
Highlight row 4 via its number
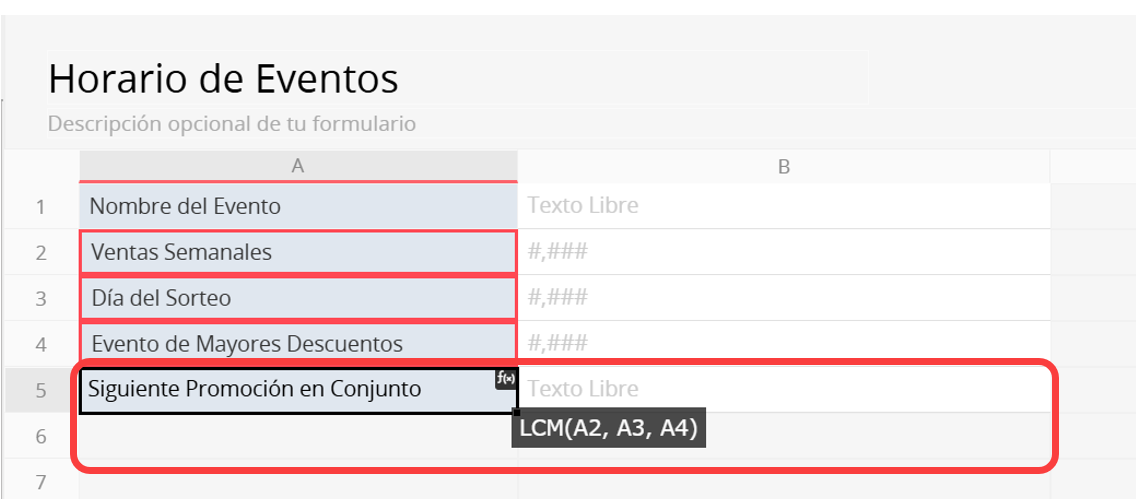41,345
